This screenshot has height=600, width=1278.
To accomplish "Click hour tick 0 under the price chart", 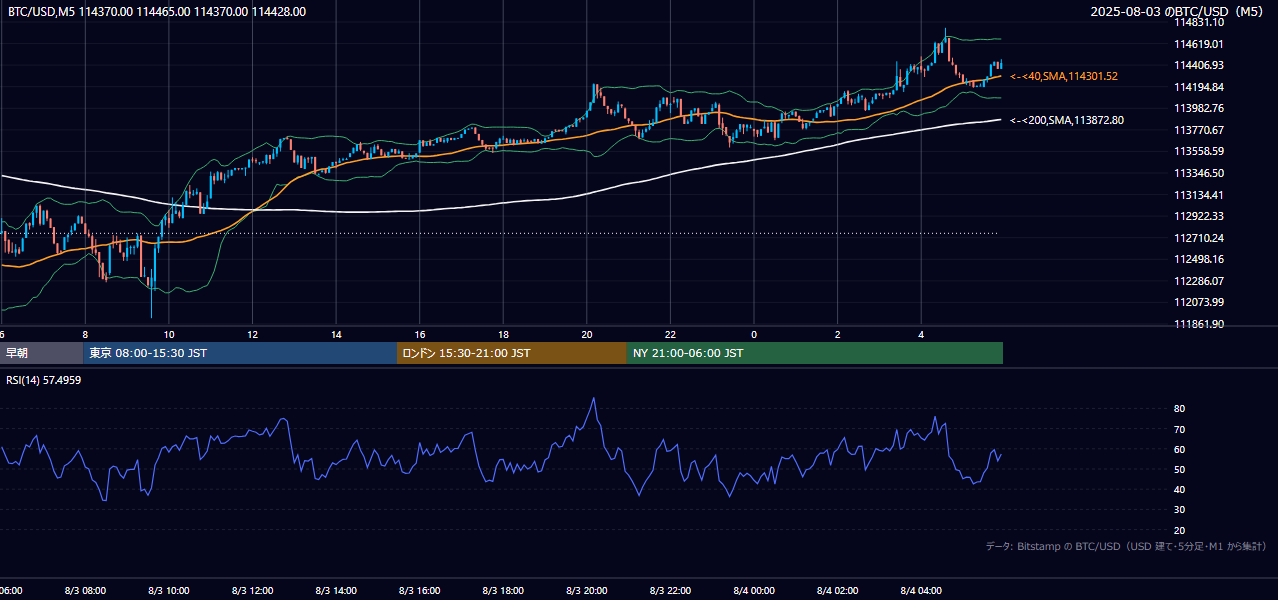I will pyautogui.click(x=754, y=335).
